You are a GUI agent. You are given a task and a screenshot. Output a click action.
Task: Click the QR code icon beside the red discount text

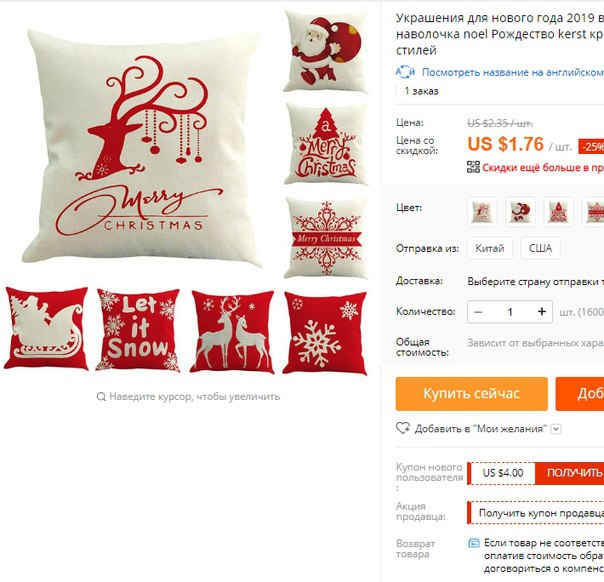[x=473, y=167]
